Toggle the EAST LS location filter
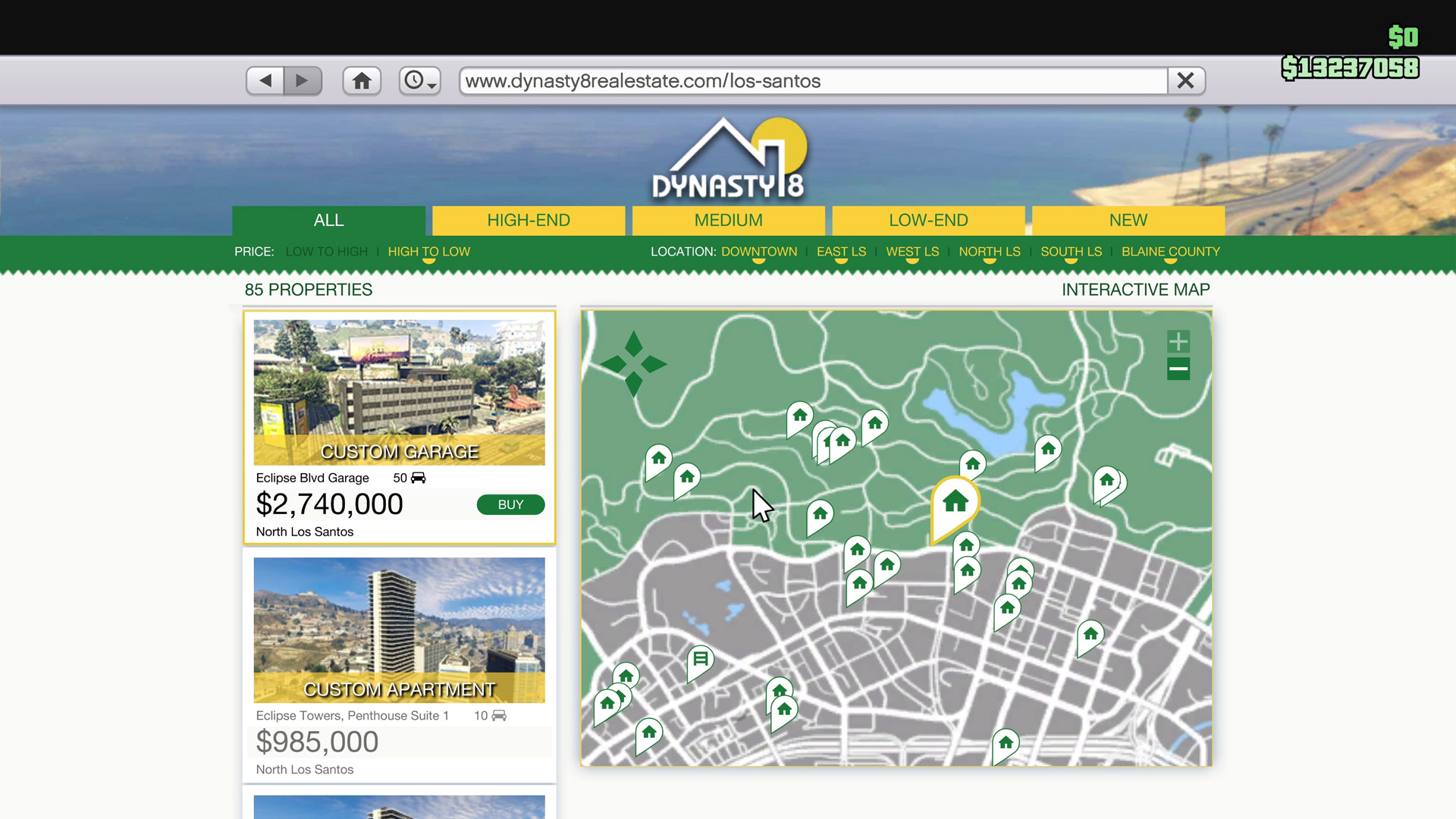This screenshot has width=1456, height=819. click(841, 252)
